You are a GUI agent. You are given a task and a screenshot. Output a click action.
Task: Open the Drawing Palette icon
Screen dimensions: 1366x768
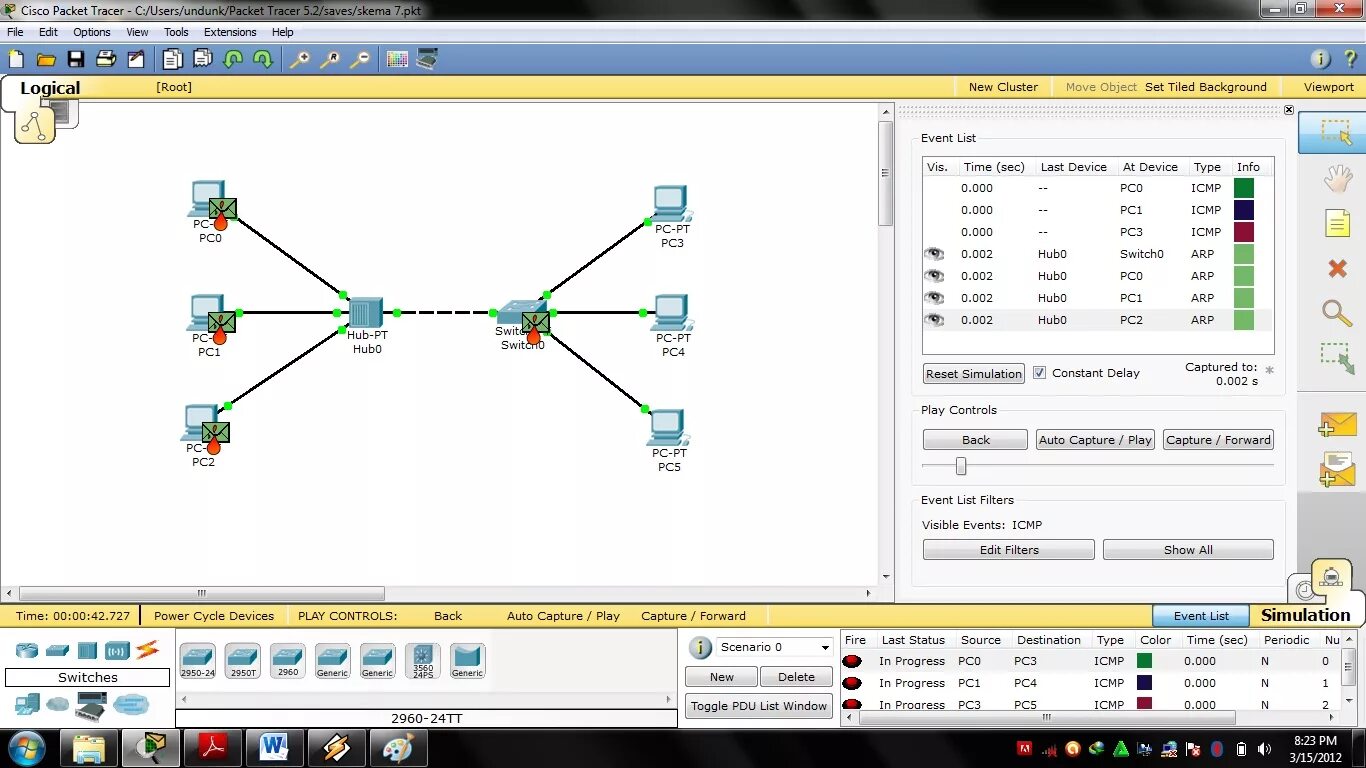[397, 59]
